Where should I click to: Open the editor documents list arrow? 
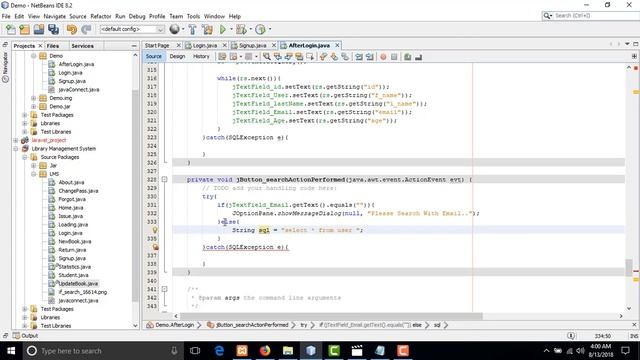click(x=627, y=44)
